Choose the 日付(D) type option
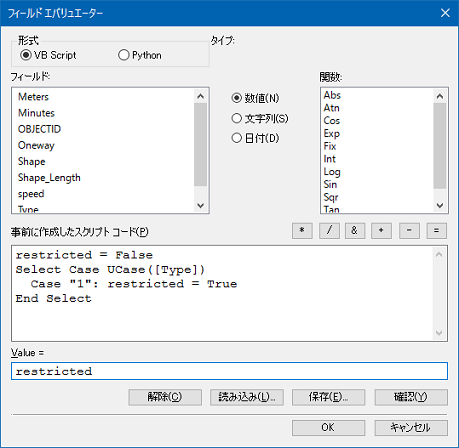459x448 pixels. 255,138
